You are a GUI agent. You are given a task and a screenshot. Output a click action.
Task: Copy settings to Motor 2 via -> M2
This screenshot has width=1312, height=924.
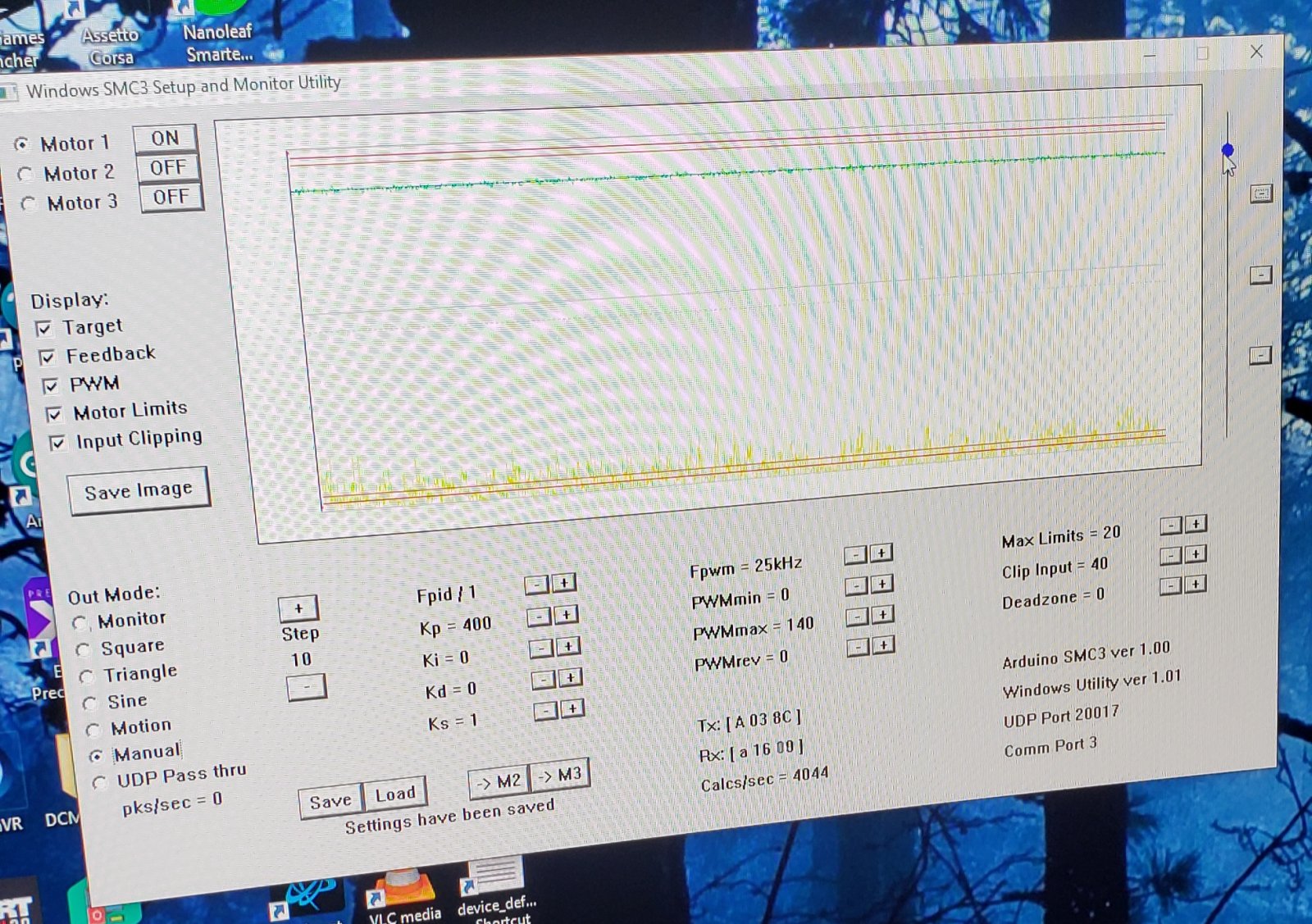coord(499,782)
